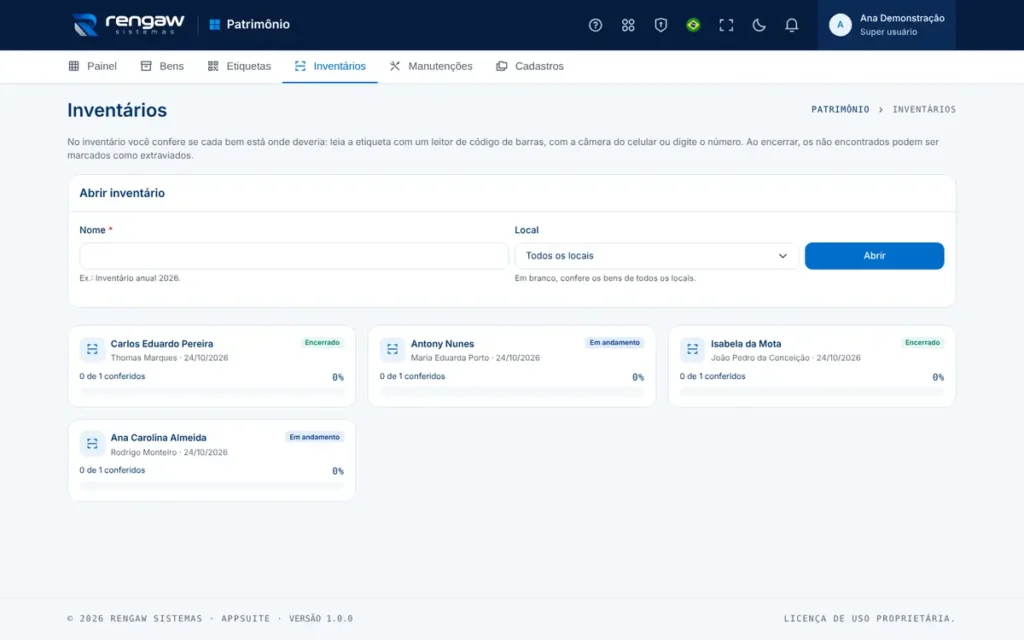Open Isabela da Mota inventory

click(x=812, y=366)
